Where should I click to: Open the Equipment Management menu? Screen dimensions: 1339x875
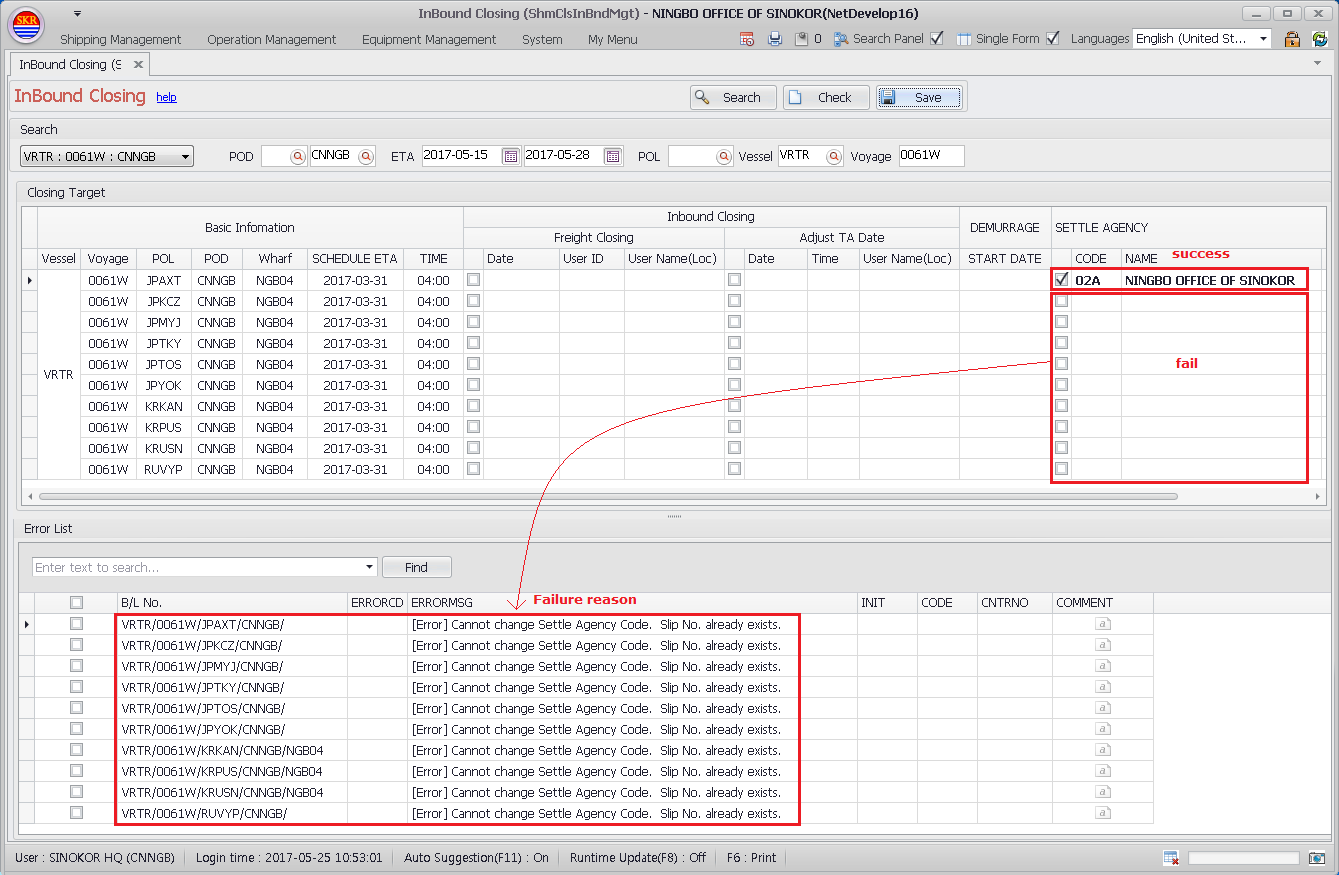pyautogui.click(x=429, y=39)
